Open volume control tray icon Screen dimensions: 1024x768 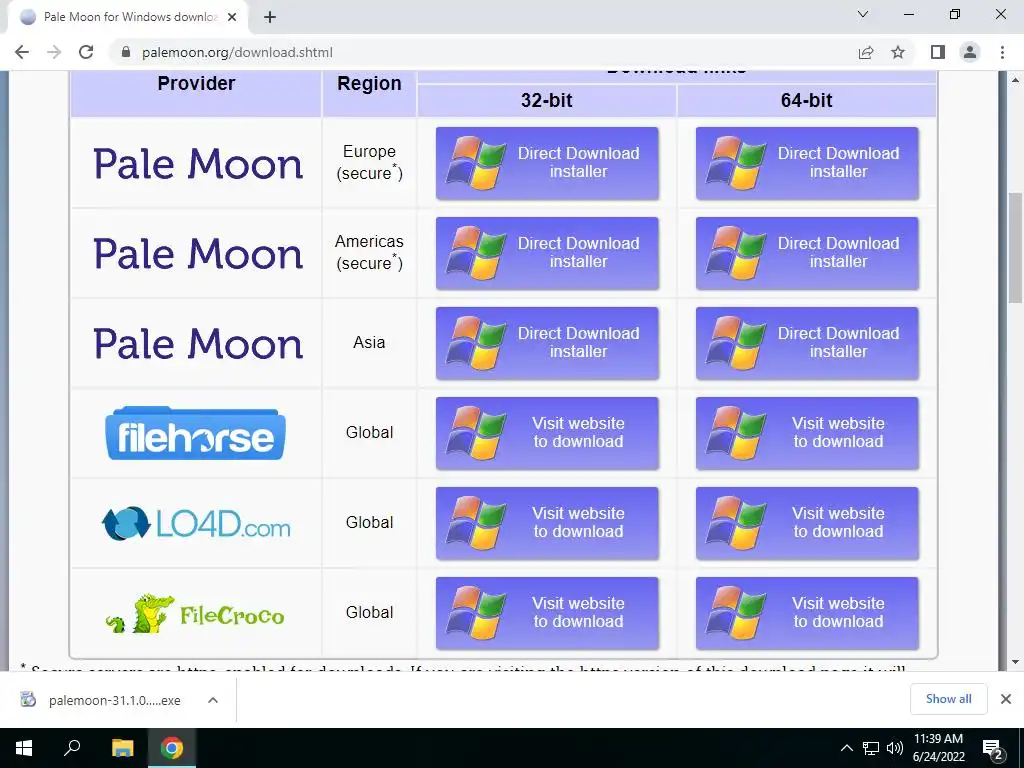(x=895, y=748)
